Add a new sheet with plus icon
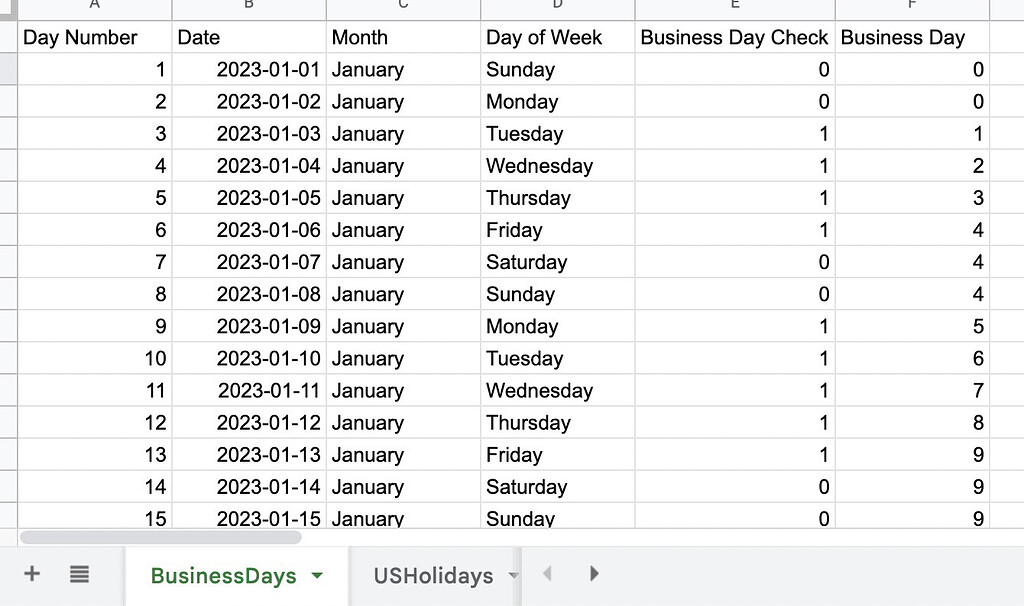 [x=32, y=574]
